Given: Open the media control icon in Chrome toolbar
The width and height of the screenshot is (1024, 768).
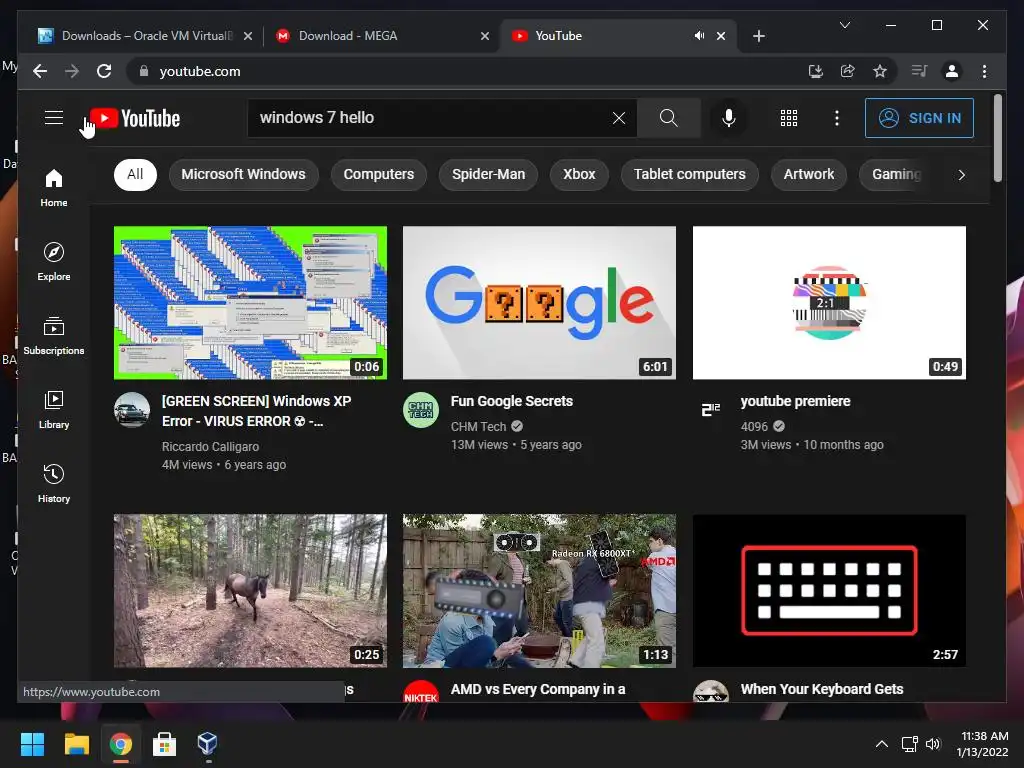Looking at the screenshot, I should click(919, 71).
